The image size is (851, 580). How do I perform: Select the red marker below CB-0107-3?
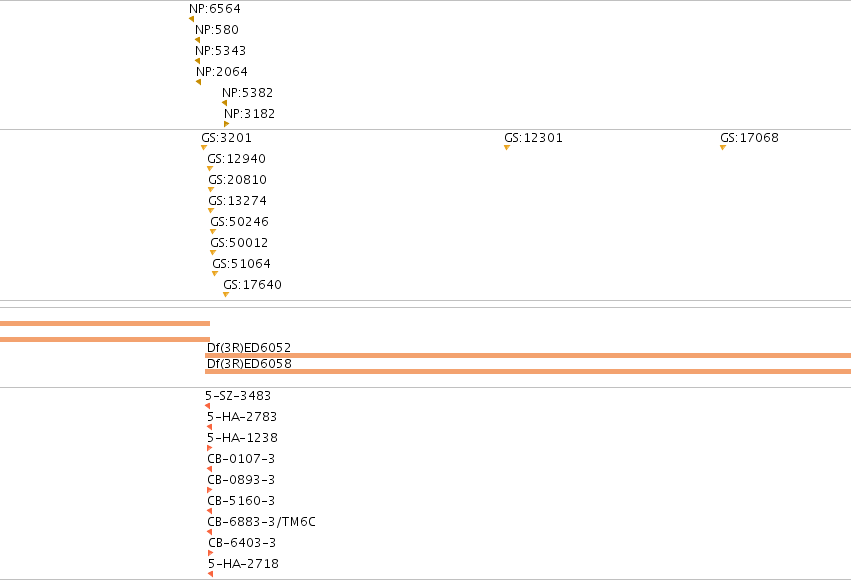[209, 469]
